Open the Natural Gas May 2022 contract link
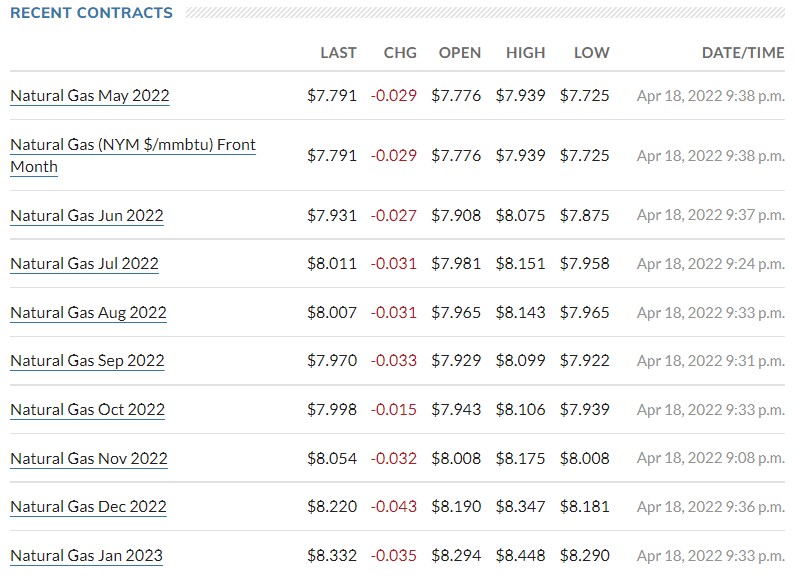 [90, 96]
